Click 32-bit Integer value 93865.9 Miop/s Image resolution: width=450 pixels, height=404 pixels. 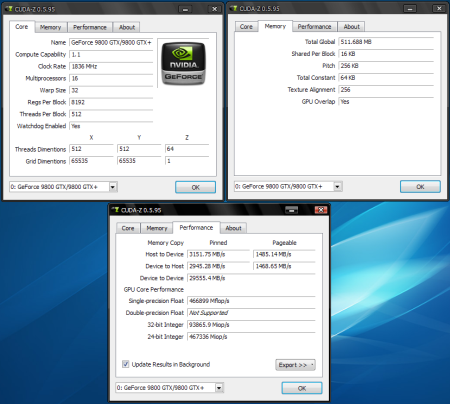(251, 325)
